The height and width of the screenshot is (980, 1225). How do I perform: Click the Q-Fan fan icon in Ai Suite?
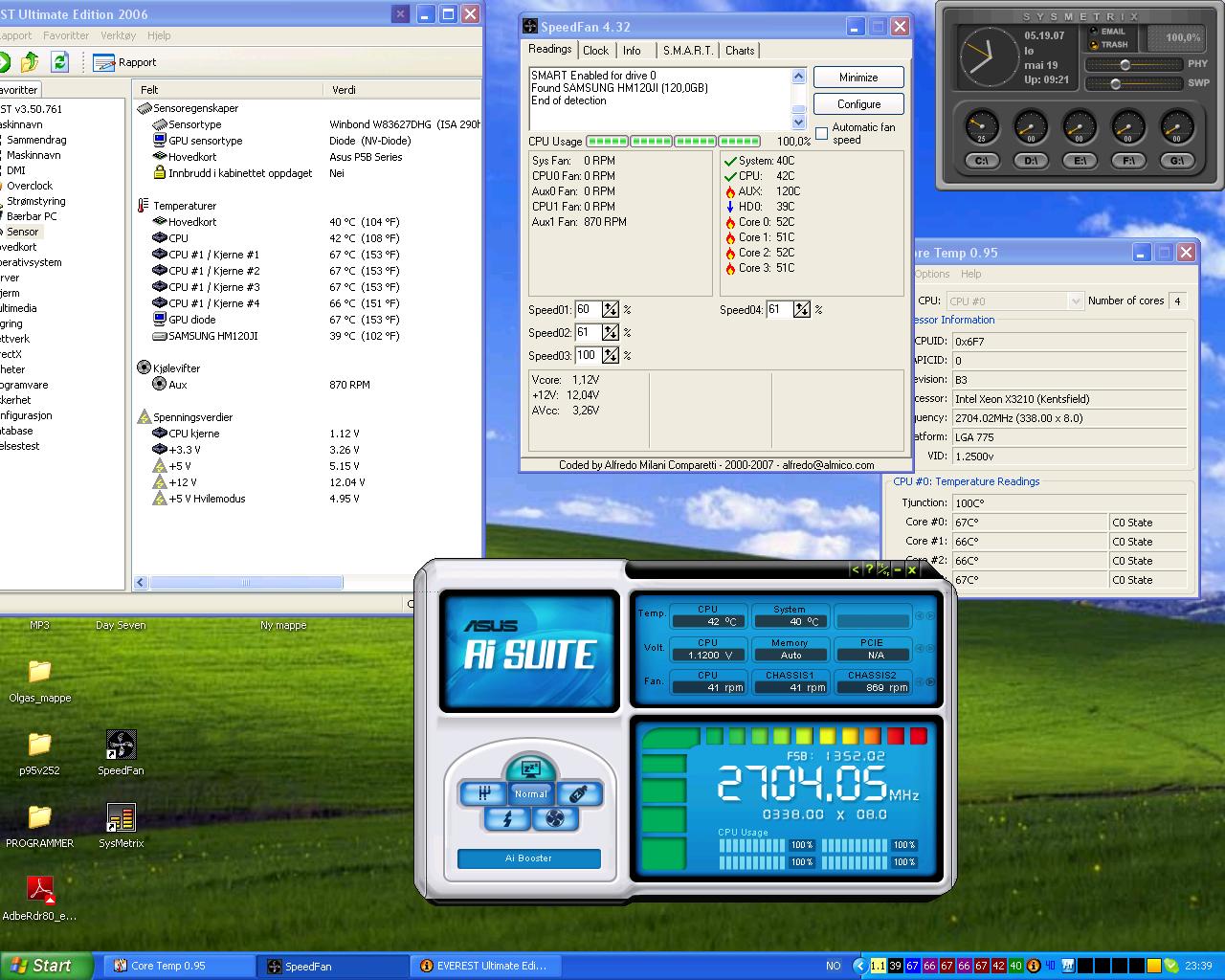tap(554, 818)
